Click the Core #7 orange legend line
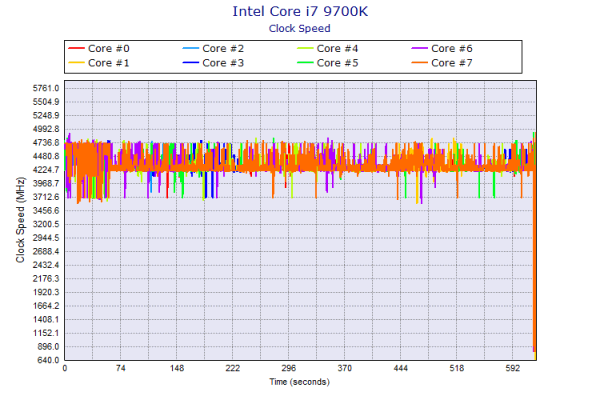Screen dimensions: 600x400 [419, 63]
